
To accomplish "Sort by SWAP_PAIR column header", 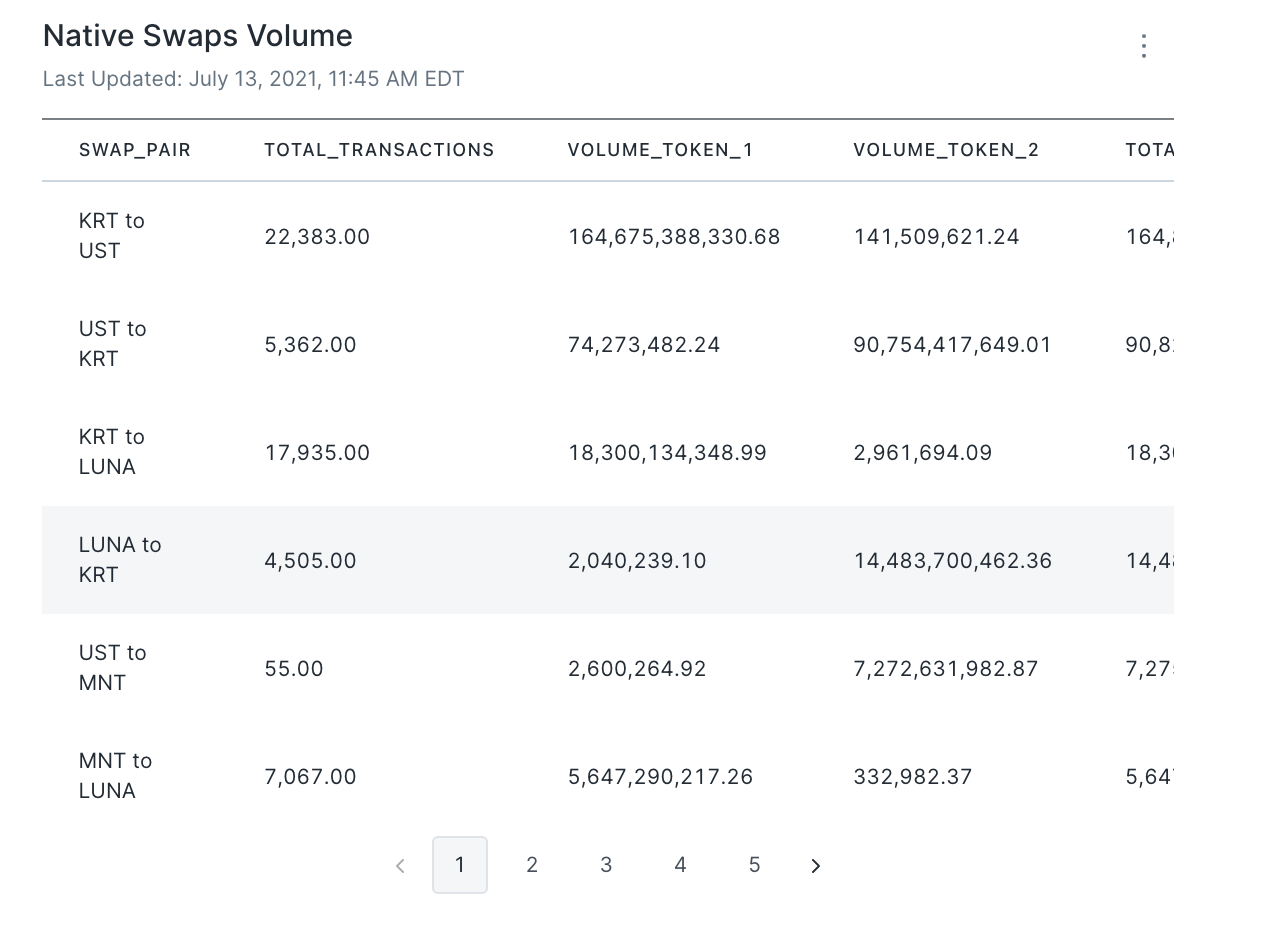I will [x=135, y=150].
